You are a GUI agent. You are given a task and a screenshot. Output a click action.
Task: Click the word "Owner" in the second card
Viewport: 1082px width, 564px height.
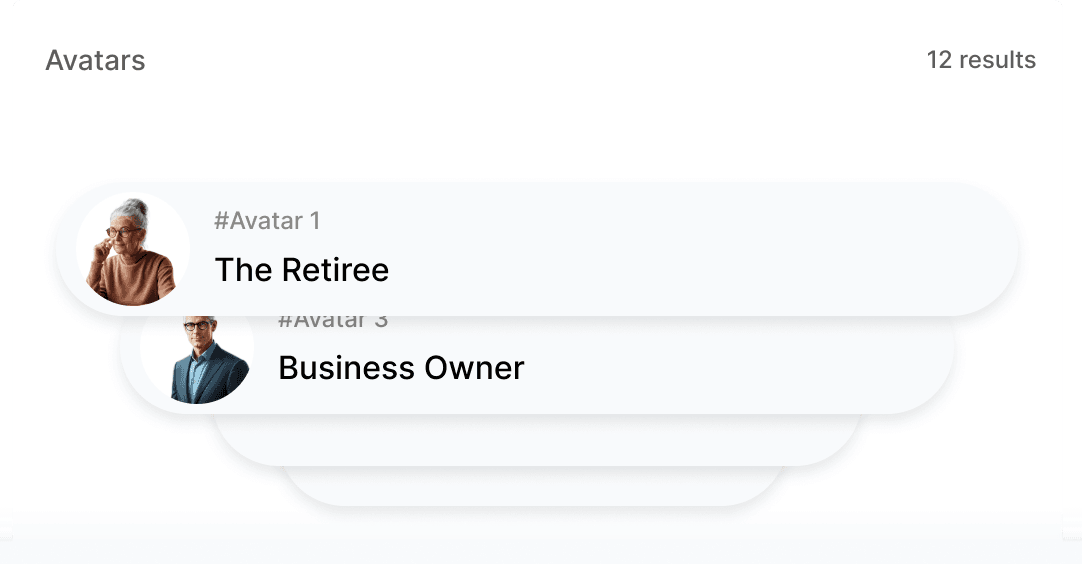coord(474,368)
